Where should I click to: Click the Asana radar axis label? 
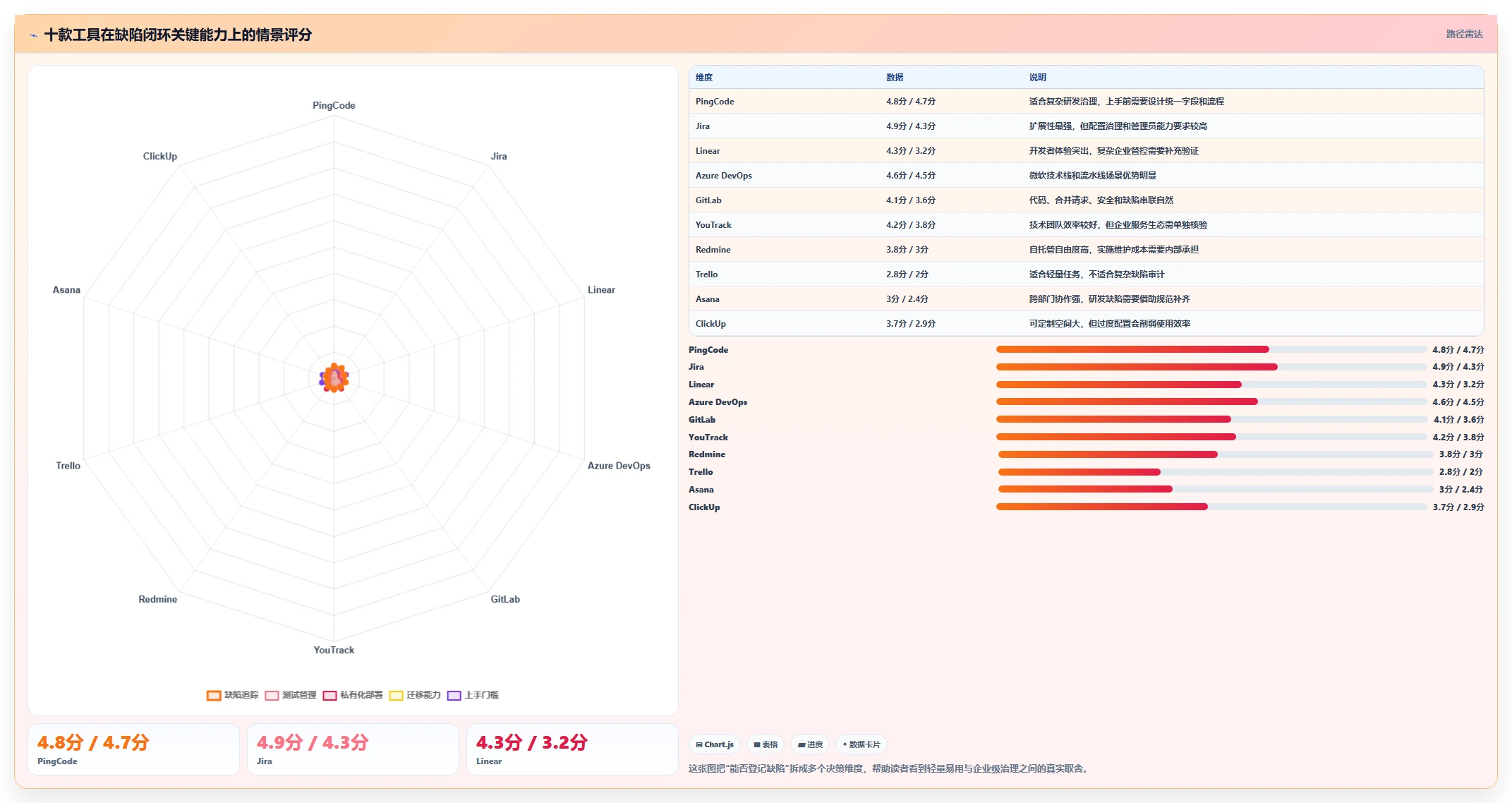(x=66, y=290)
